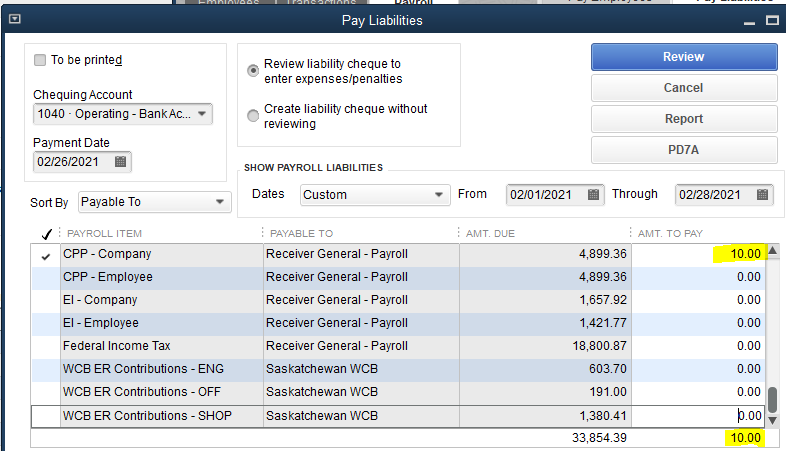Select Review liability cheque radio option
Image resolution: width=786 pixels, height=451 pixels.
[253, 71]
